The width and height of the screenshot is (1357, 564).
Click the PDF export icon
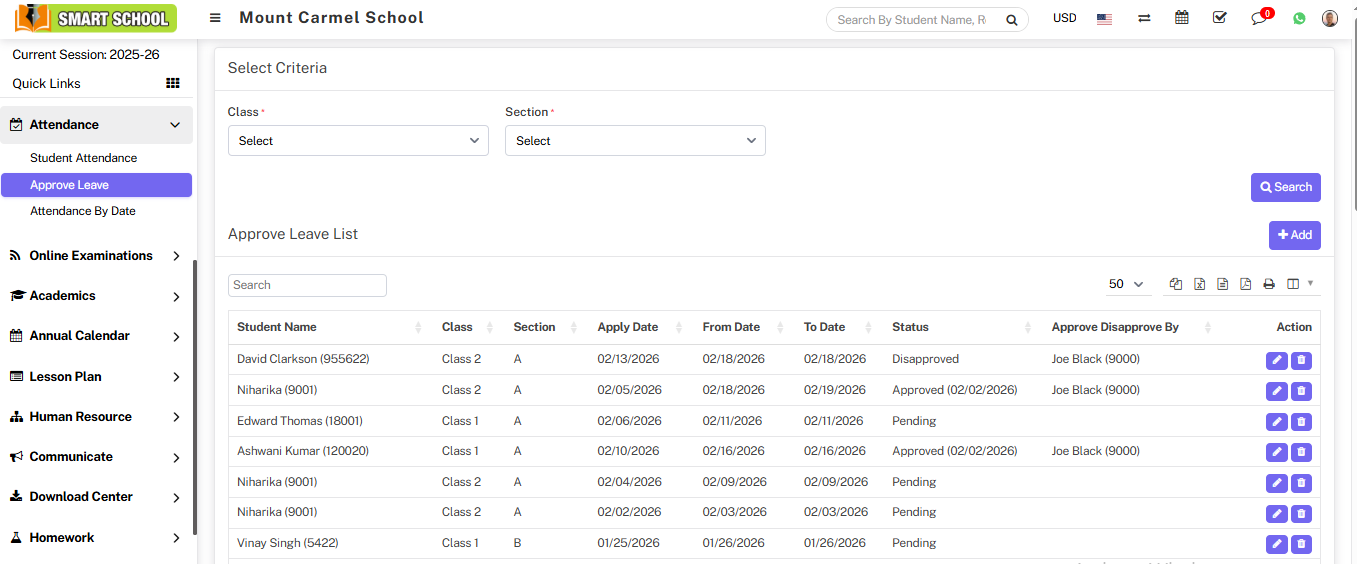pyautogui.click(x=1245, y=284)
